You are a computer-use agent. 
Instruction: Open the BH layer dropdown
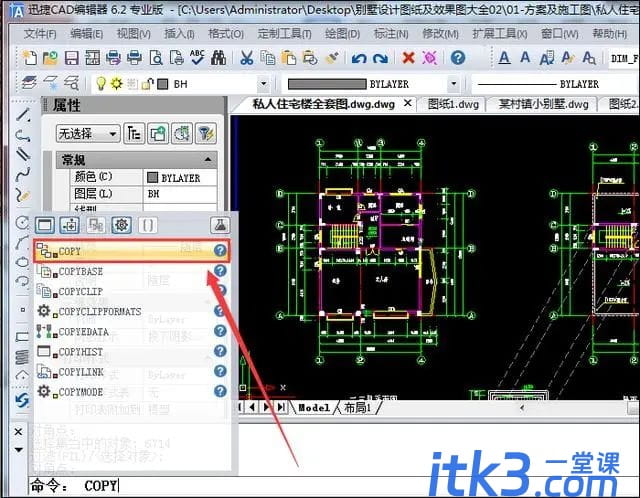[264, 84]
